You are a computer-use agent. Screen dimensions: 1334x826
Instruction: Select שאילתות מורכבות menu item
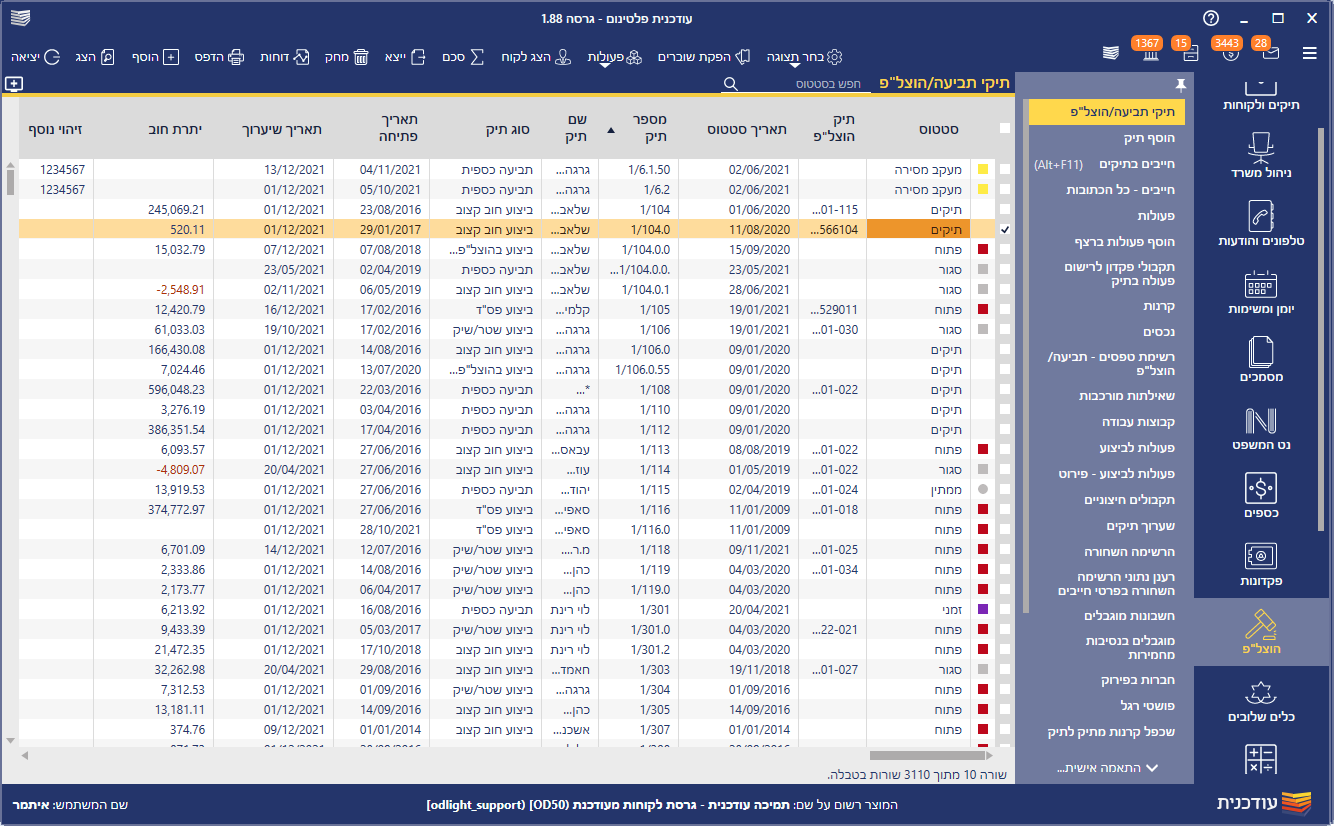[x=1107, y=396]
